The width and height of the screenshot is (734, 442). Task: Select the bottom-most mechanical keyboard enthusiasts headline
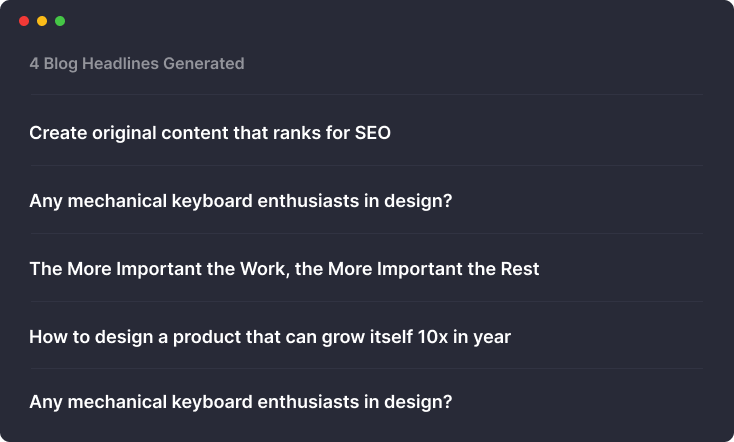241,402
